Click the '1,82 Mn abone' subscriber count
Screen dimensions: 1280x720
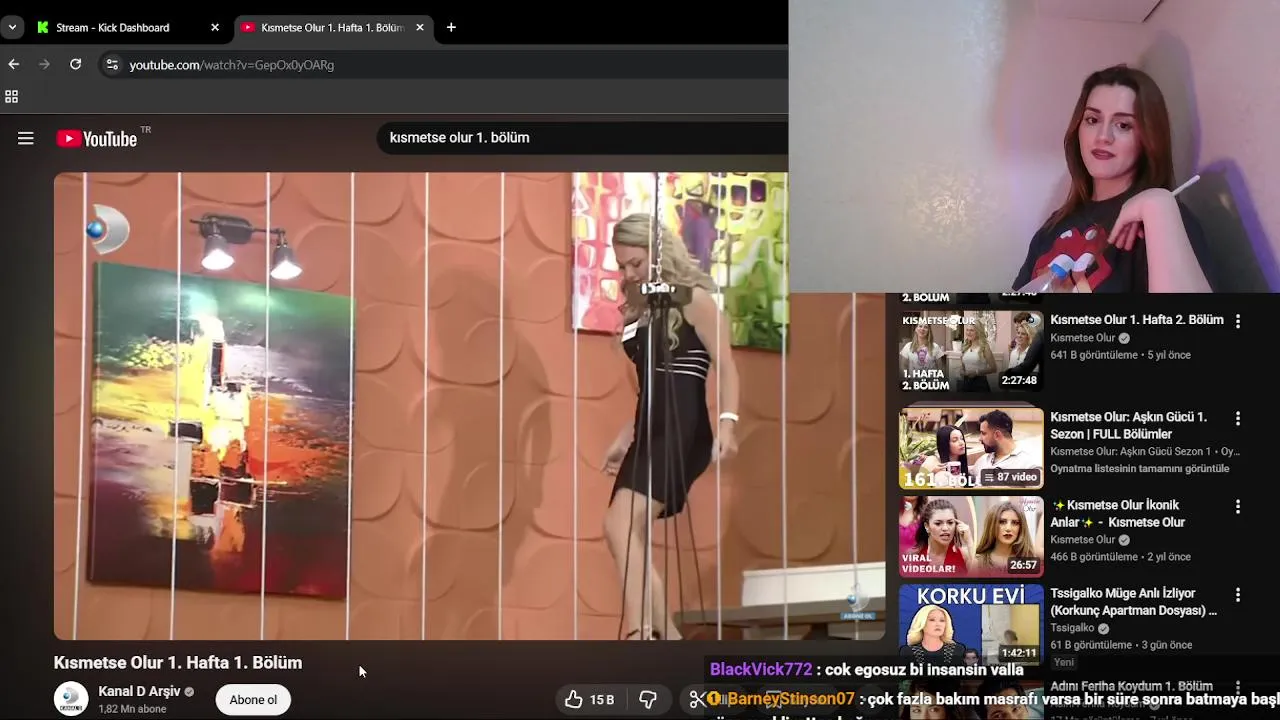pyautogui.click(x=132, y=709)
